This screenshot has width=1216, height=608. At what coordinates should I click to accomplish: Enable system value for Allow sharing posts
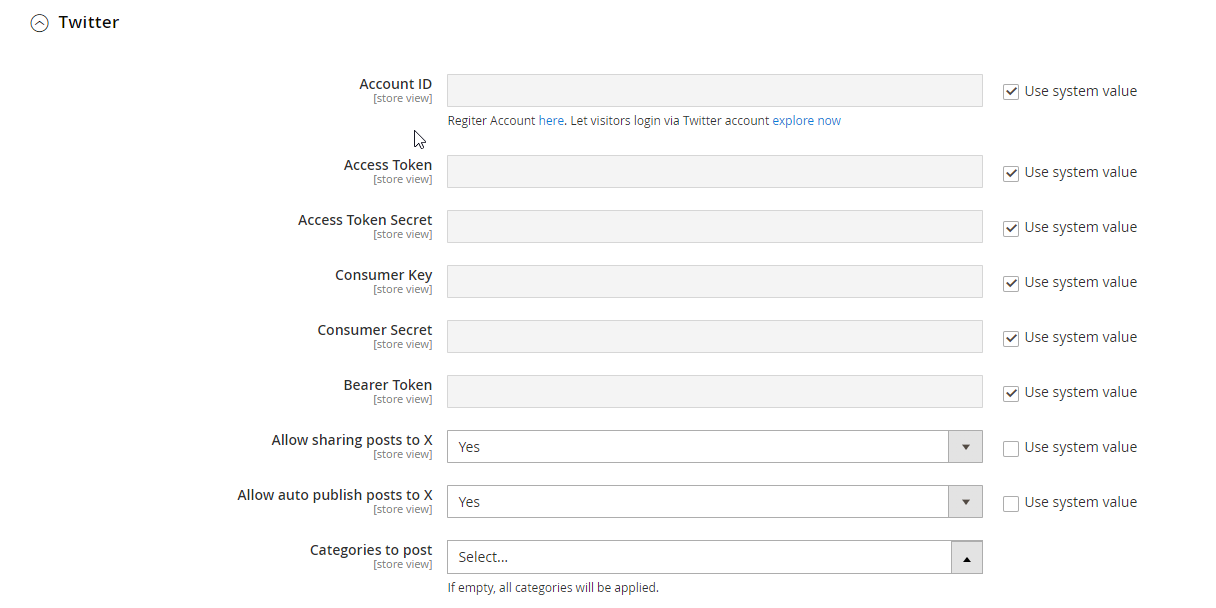coord(1011,448)
